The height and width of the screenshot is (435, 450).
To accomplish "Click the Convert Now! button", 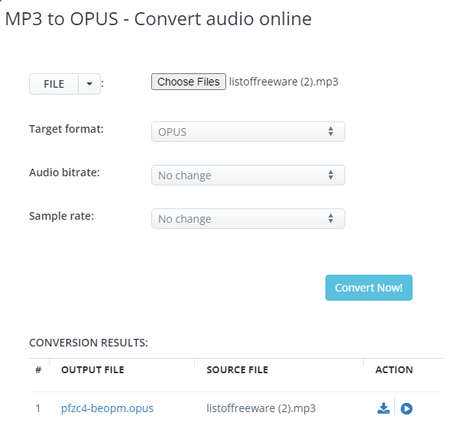I will pos(369,288).
